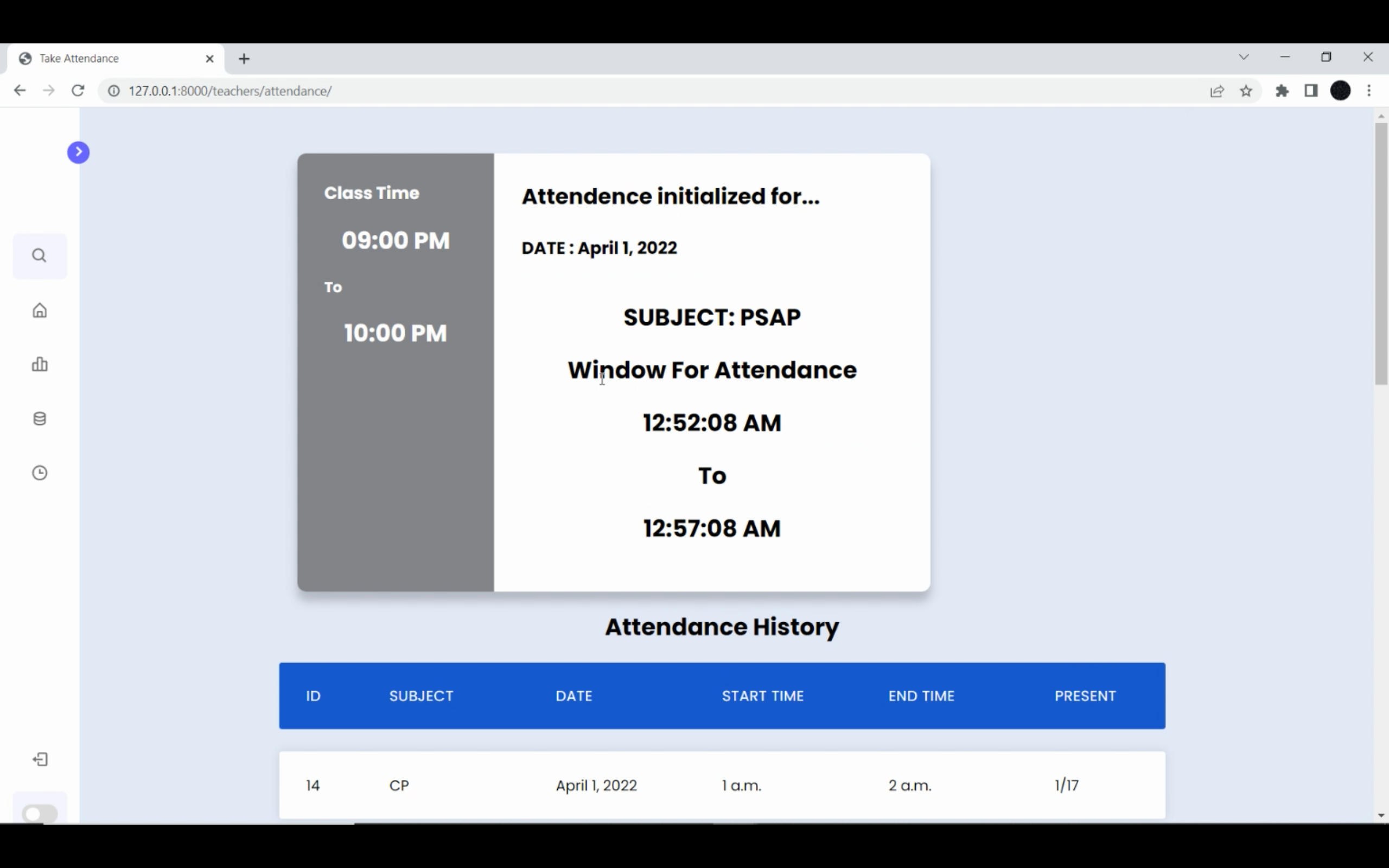Click the share page icon
Viewport: 1389px width, 868px height.
pyautogui.click(x=1217, y=91)
